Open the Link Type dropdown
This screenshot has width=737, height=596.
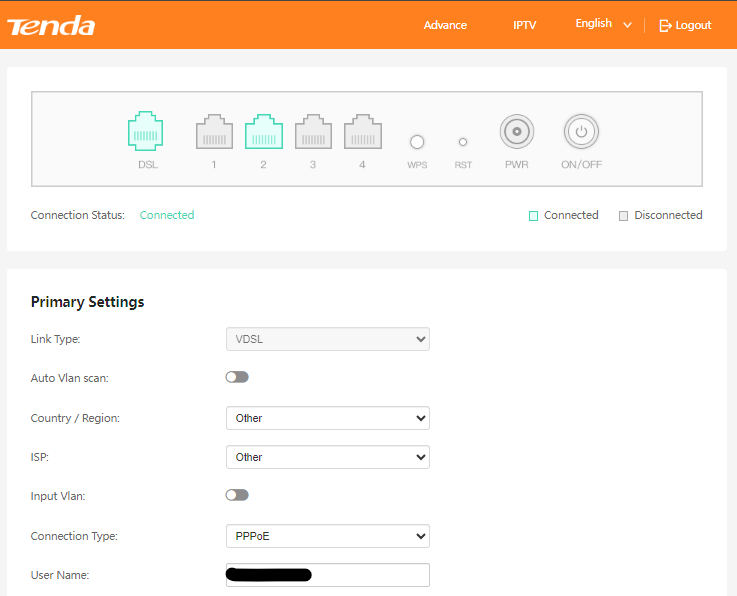tap(327, 339)
